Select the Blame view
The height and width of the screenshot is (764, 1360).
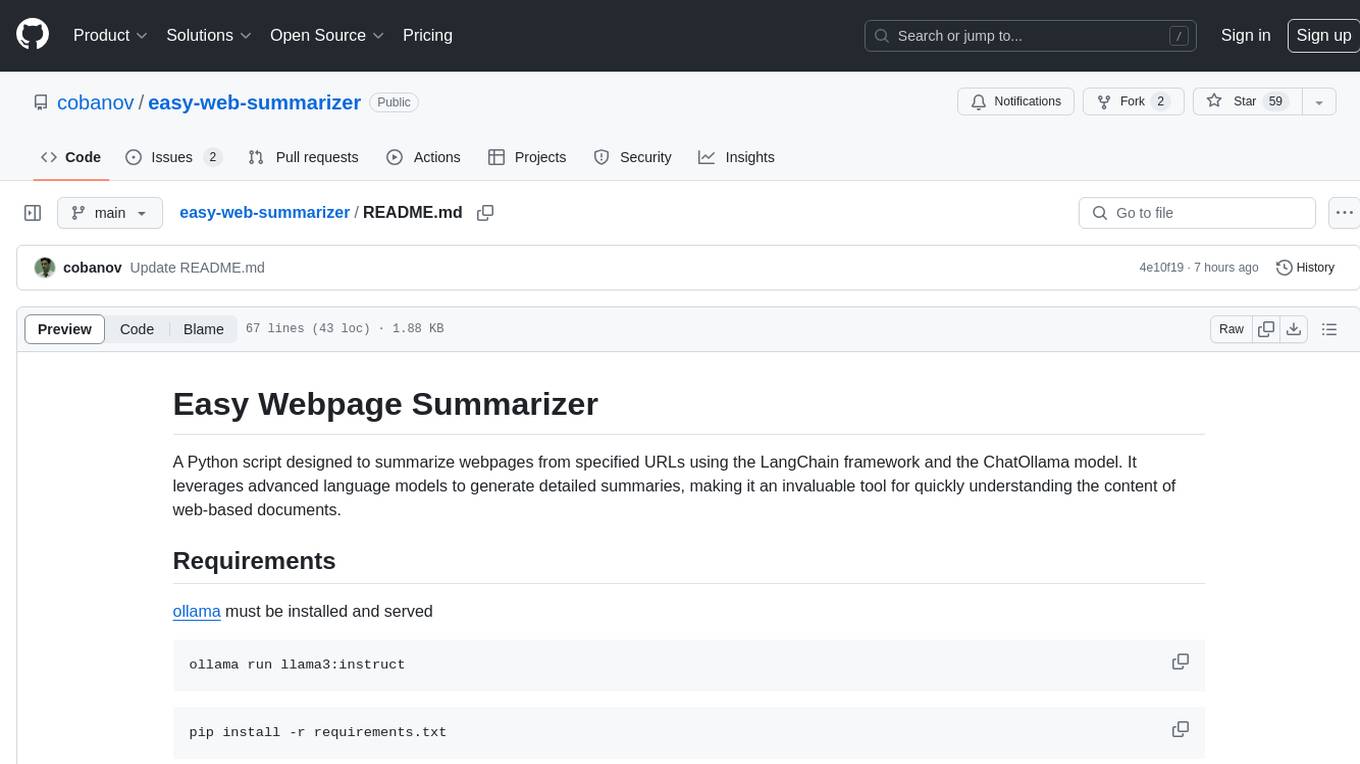(203, 329)
